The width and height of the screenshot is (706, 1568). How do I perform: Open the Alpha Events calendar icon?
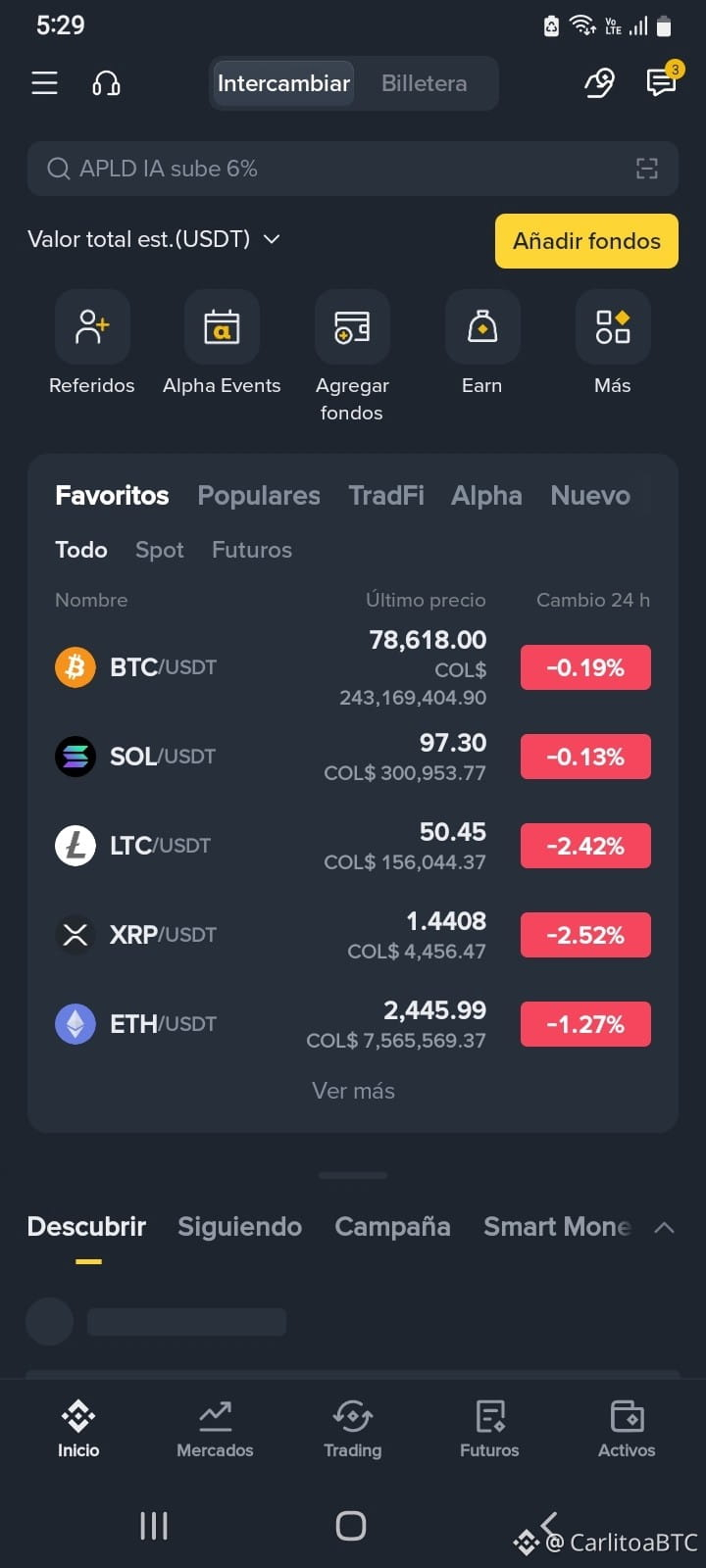222,326
